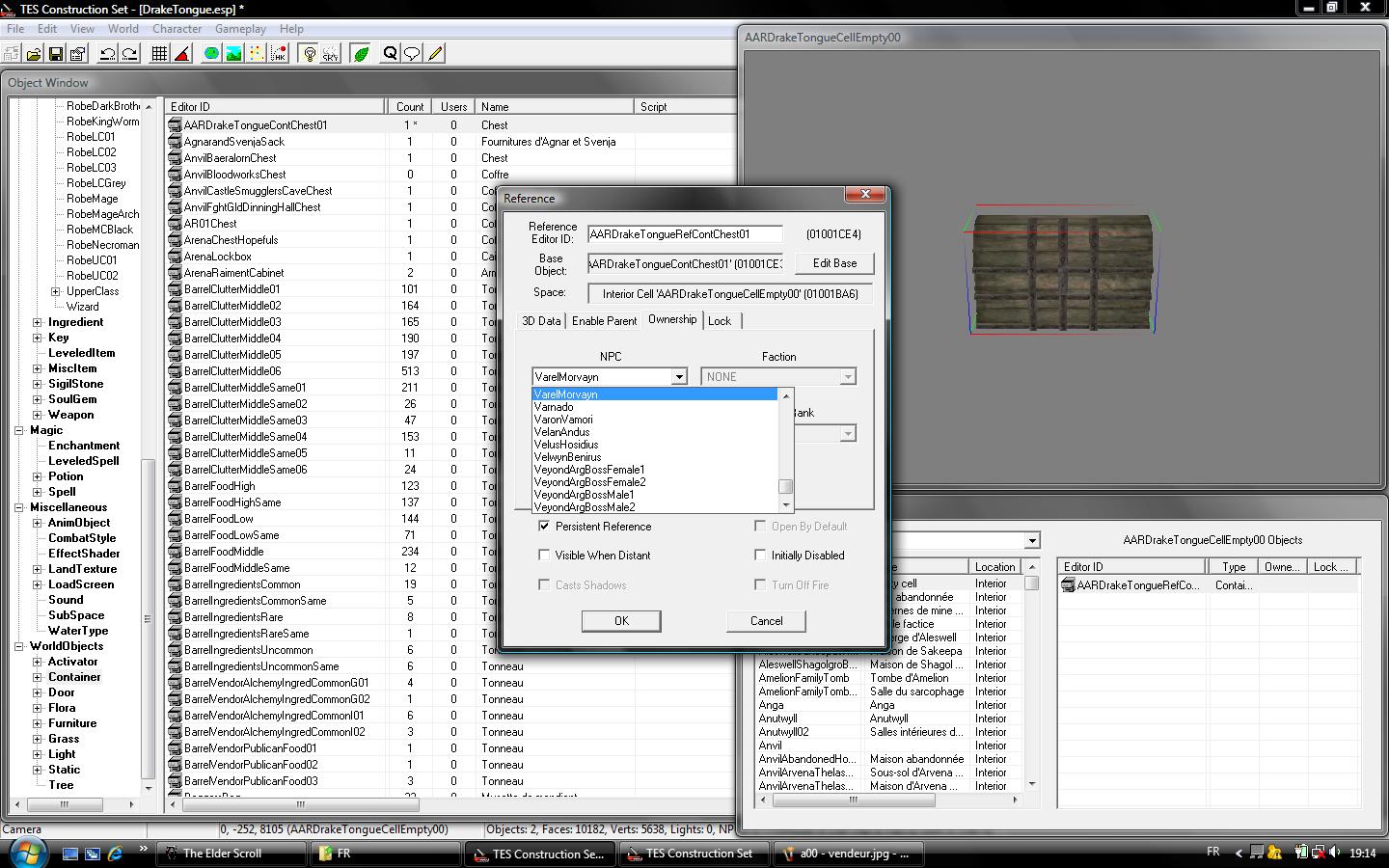Toggle the snap to grid icon
Viewport: 1389px width, 868px height.
point(160,54)
